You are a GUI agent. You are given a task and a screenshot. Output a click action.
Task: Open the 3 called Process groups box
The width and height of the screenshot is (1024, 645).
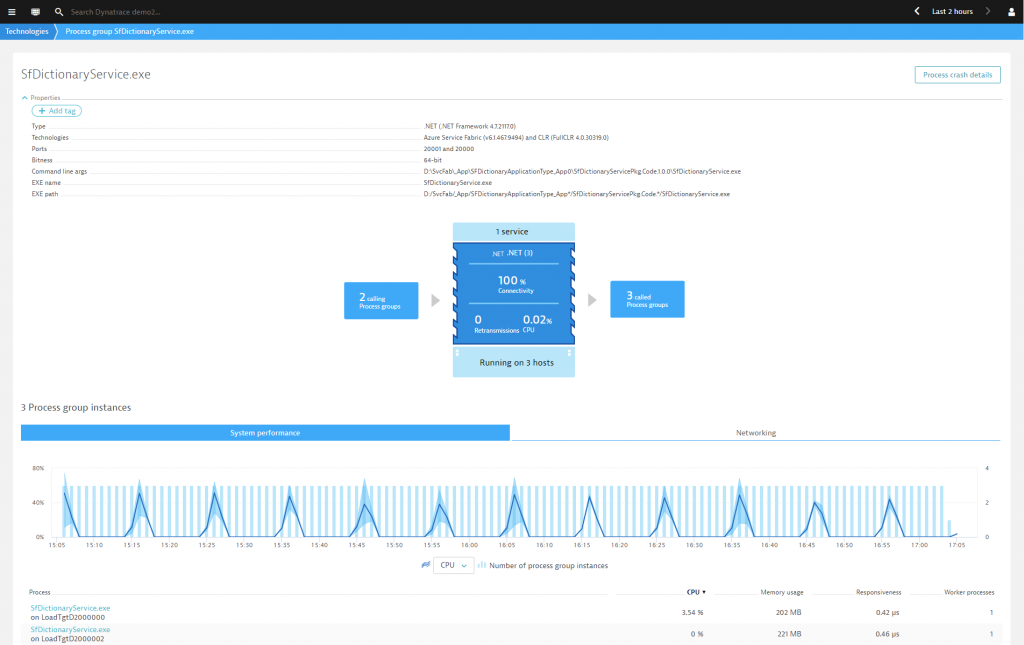coord(647,299)
